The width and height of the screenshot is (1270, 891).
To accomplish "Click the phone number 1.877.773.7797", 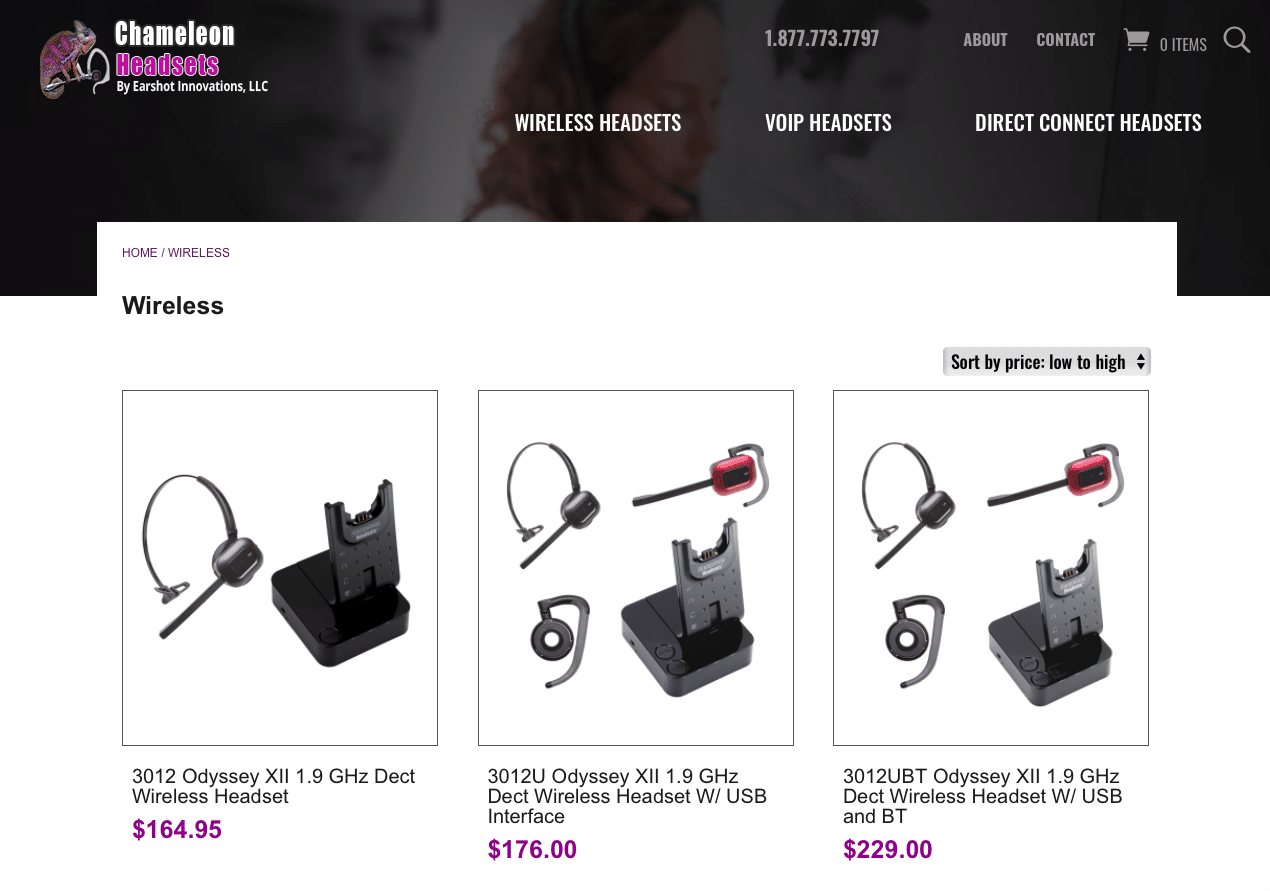I will click(x=822, y=38).
